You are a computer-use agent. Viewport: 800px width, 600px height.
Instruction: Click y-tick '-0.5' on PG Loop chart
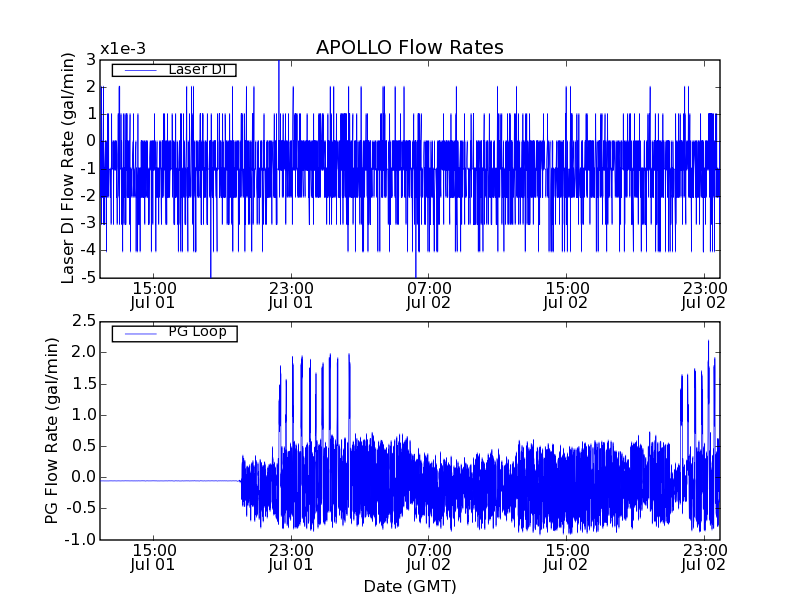pyautogui.click(x=81, y=508)
